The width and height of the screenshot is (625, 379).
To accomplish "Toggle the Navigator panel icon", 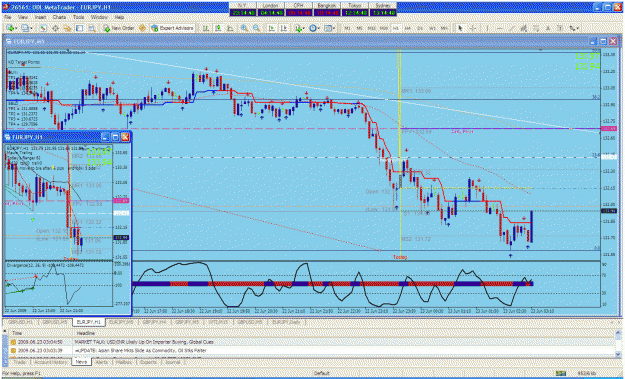I will [x=67, y=28].
